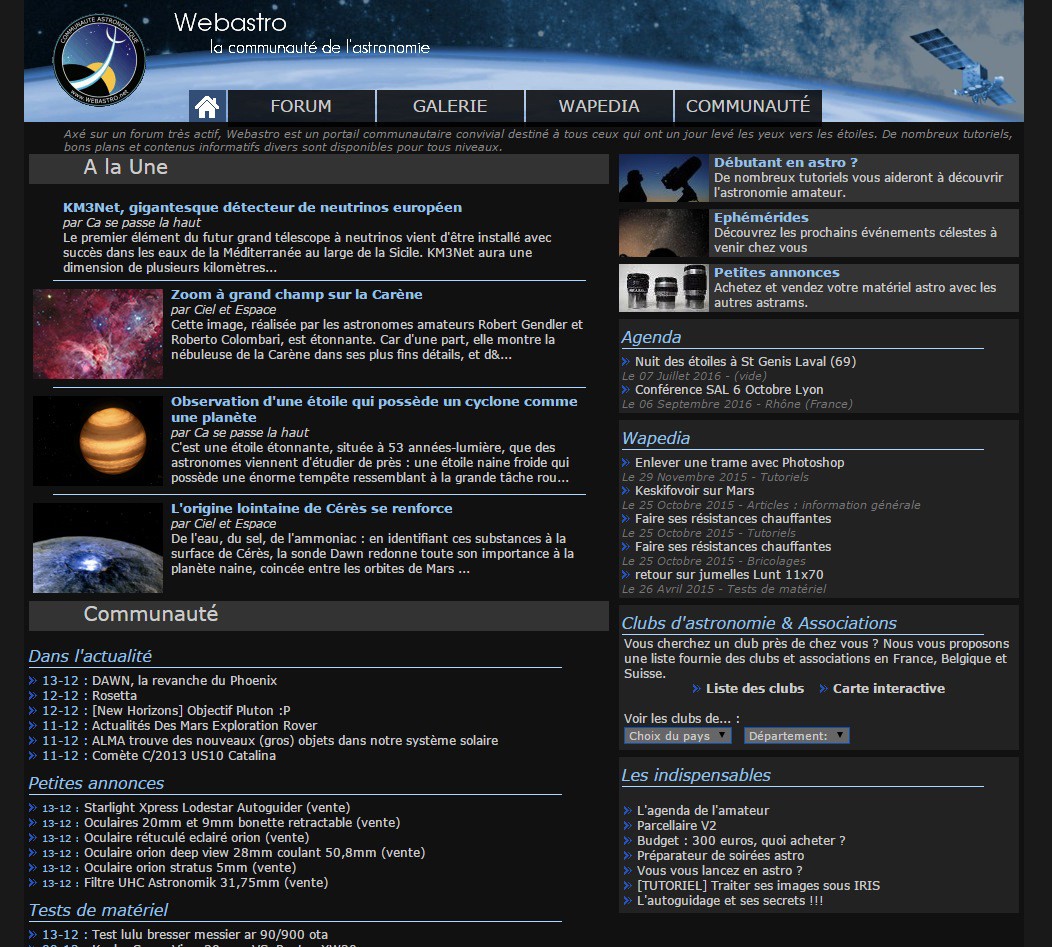1052x947 pixels.
Task: Open Petites annonces link in right panel
Action: (x=776, y=272)
